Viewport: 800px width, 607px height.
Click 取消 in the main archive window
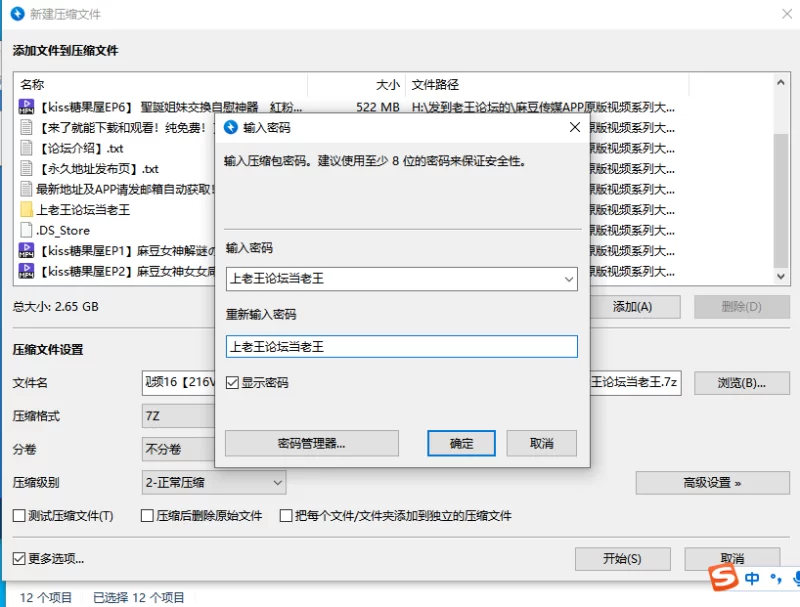pos(732,559)
